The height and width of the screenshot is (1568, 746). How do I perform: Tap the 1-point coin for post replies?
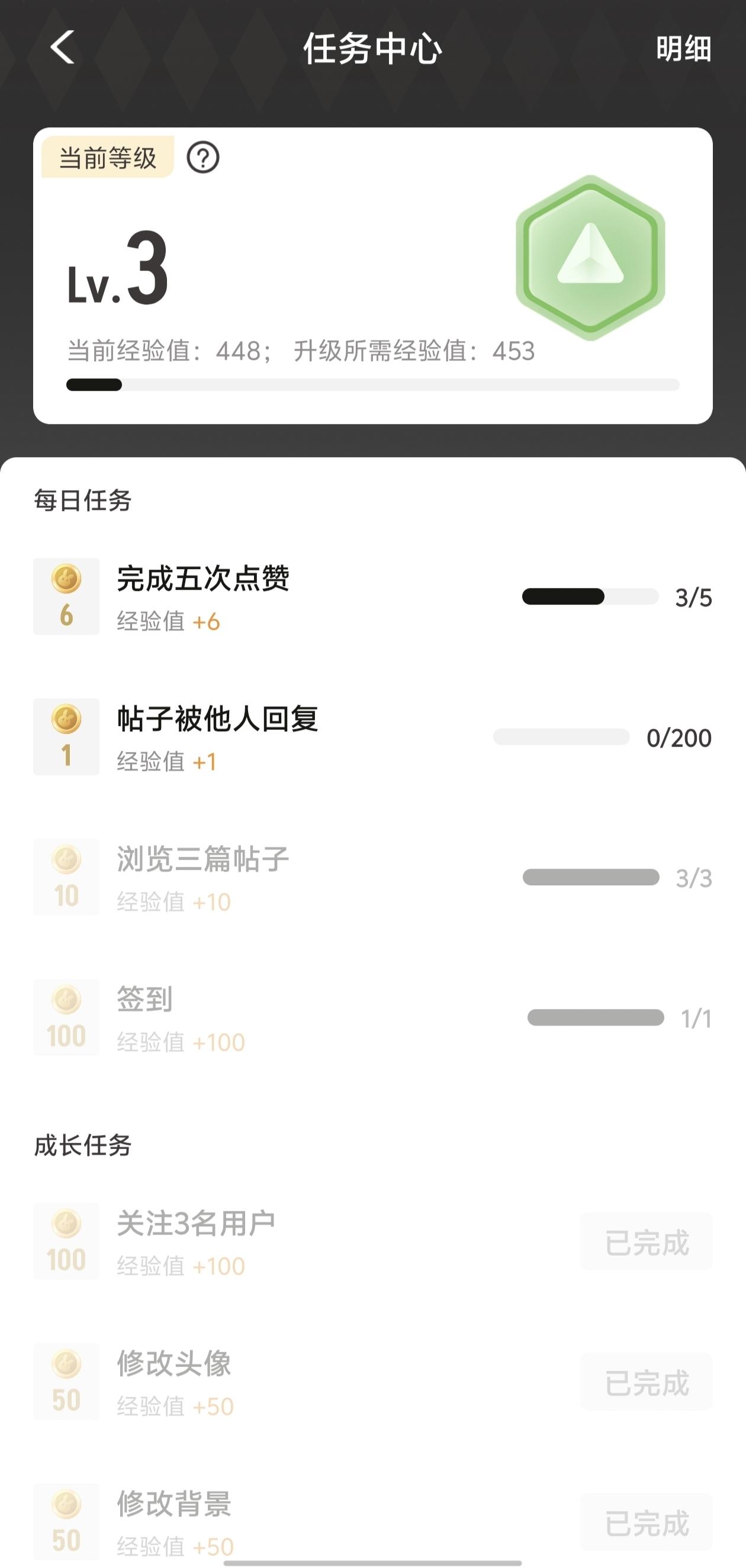click(x=66, y=737)
